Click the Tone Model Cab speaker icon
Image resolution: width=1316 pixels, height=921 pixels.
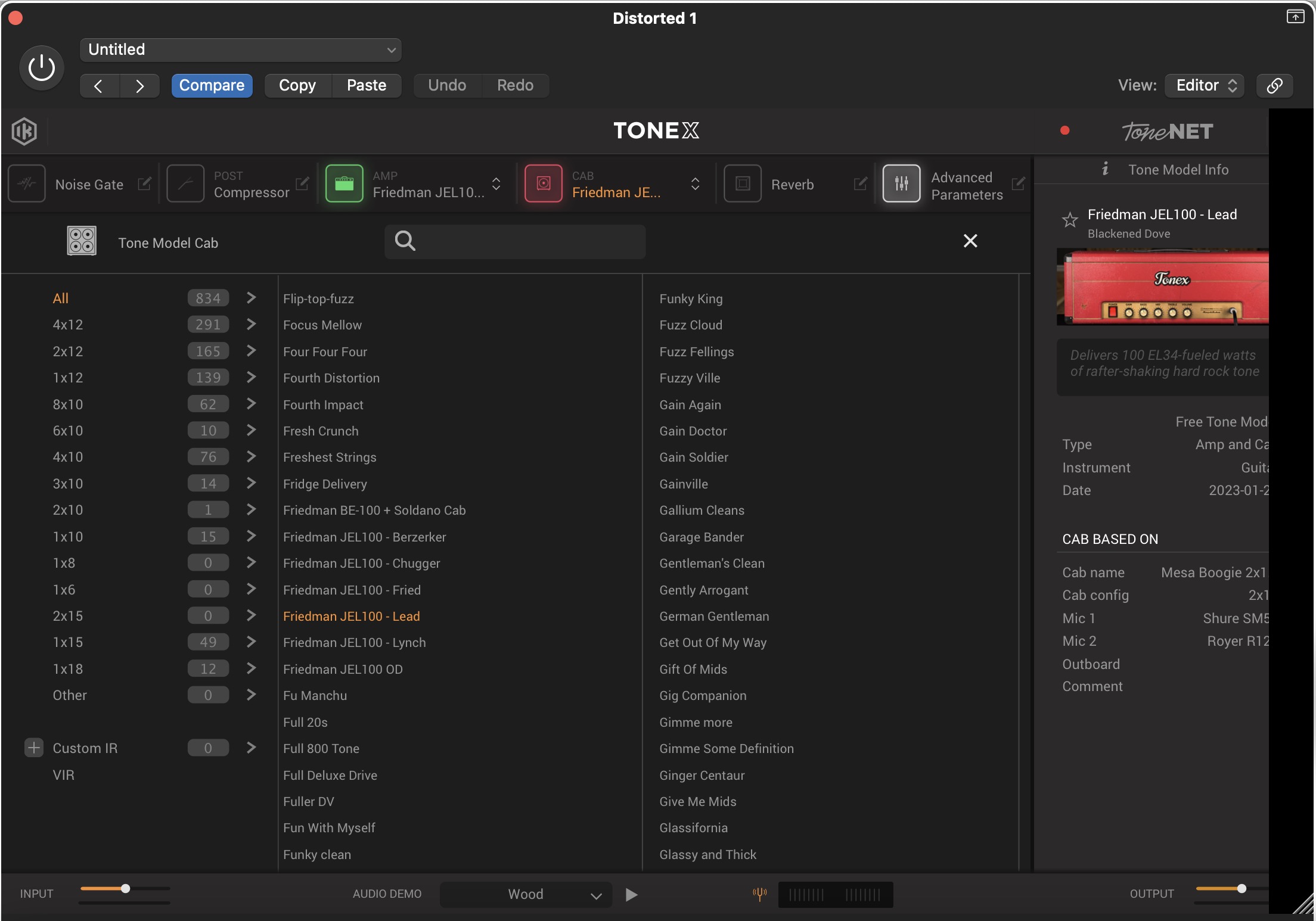point(82,241)
